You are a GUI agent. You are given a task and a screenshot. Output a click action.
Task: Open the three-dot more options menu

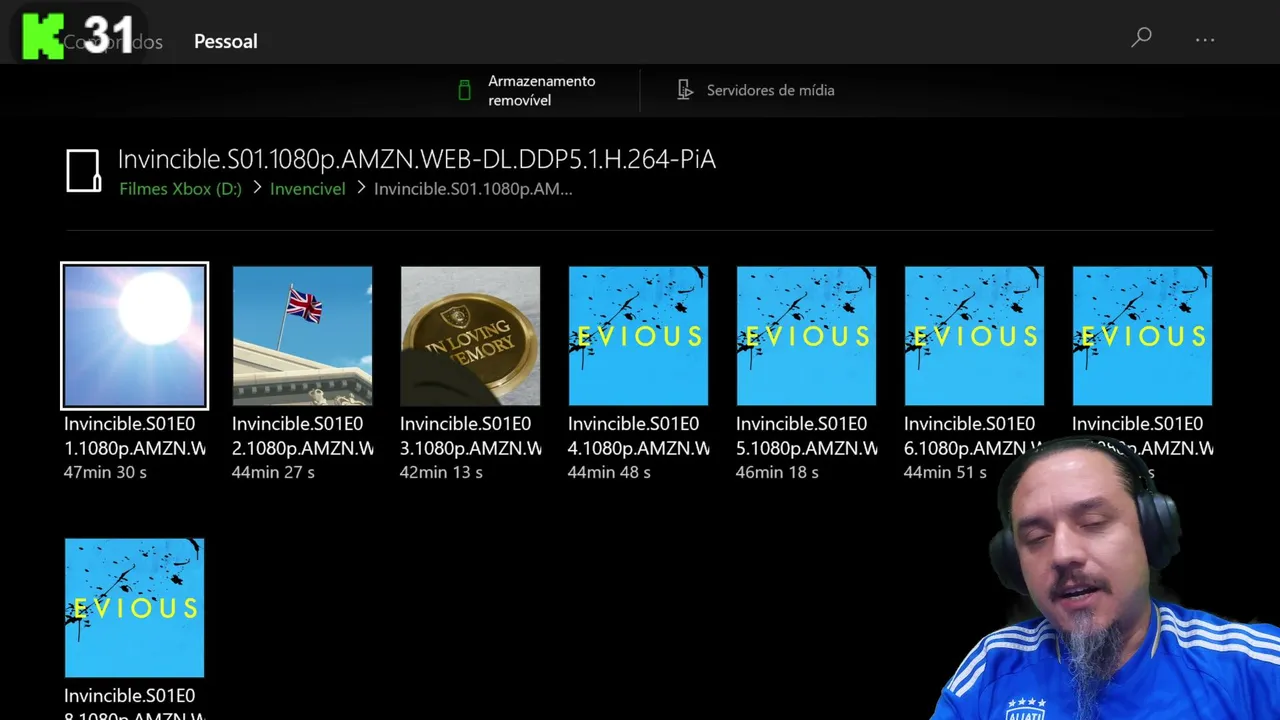(1205, 40)
